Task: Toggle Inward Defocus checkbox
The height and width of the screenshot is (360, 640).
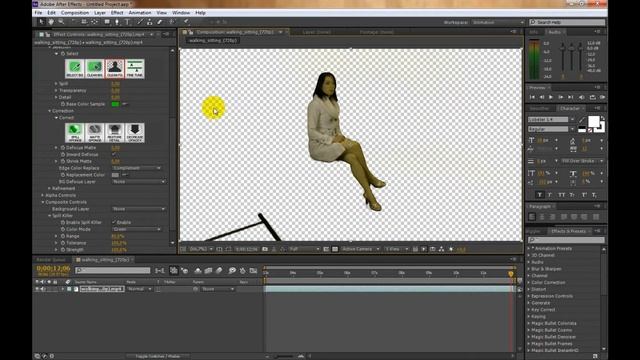Action: click(x=114, y=155)
